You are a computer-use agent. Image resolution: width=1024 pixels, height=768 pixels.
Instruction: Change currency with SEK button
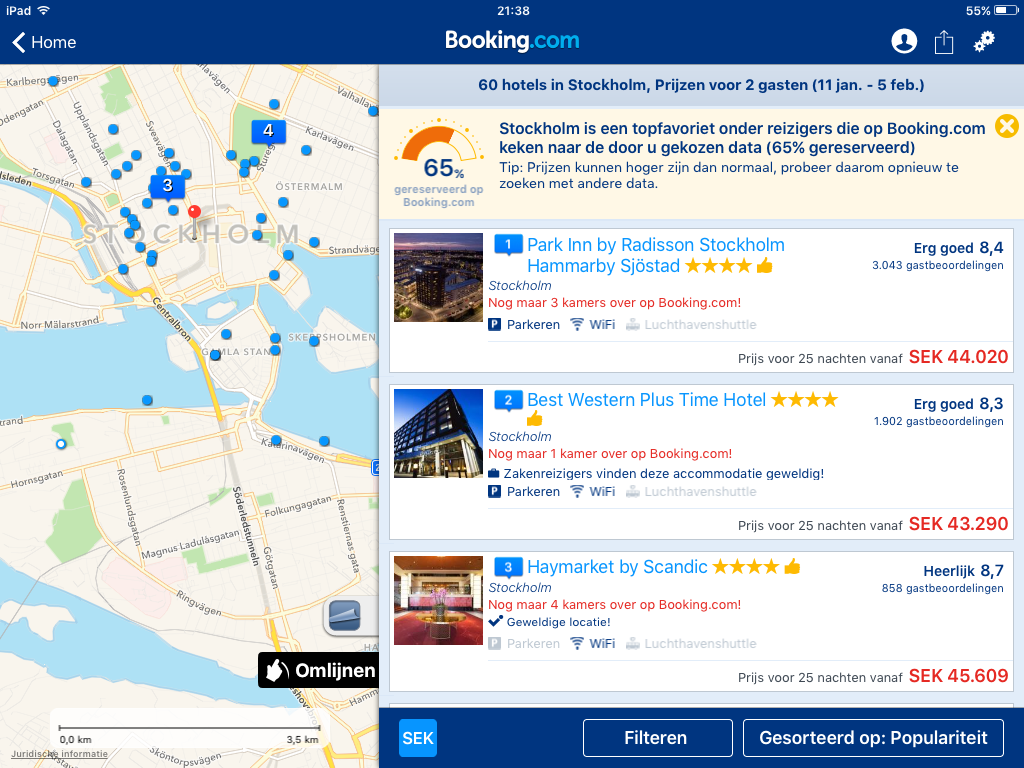(x=417, y=738)
